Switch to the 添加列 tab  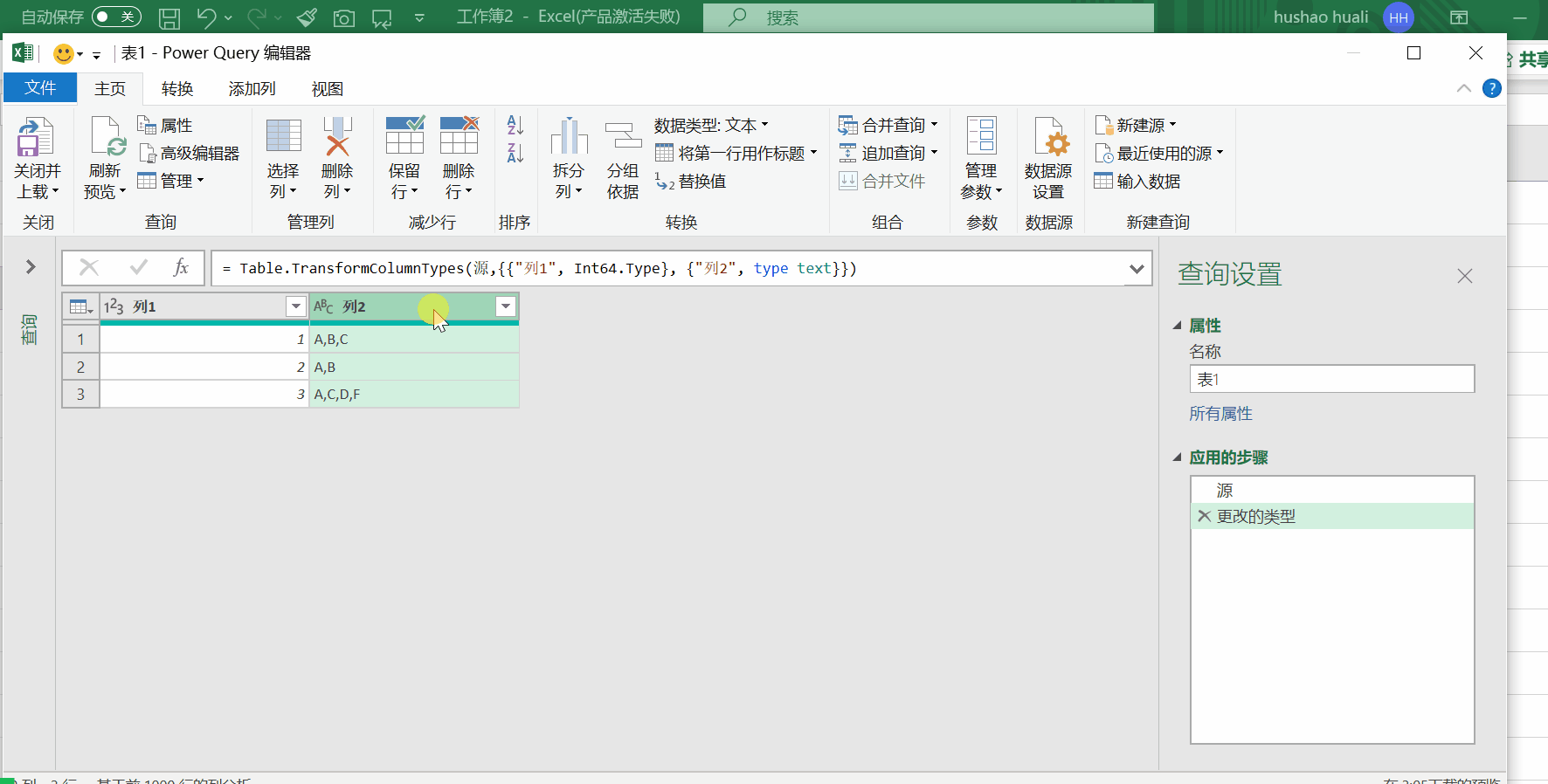pyautogui.click(x=252, y=88)
